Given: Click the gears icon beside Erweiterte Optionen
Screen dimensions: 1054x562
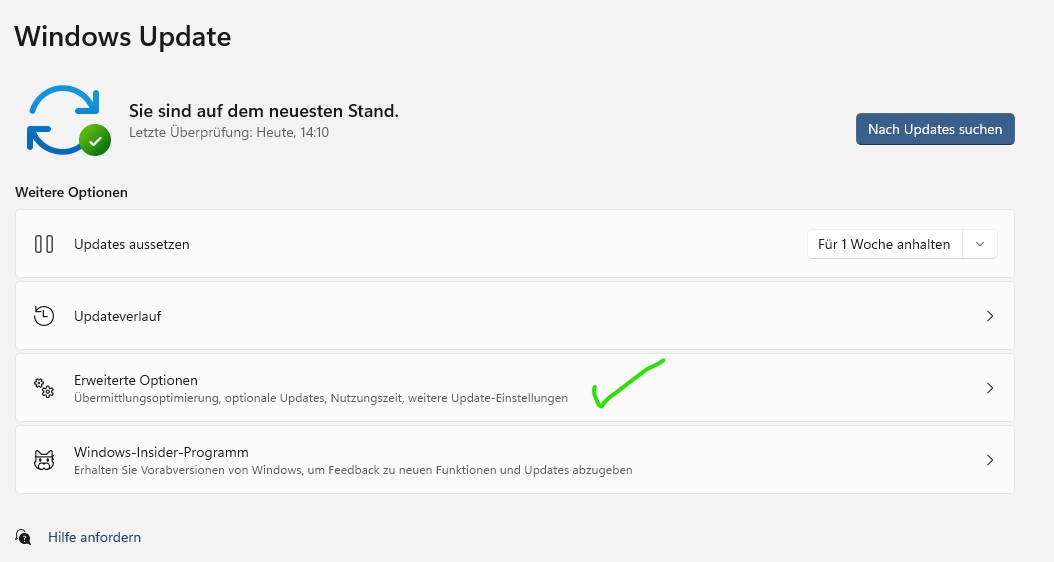Looking at the screenshot, I should click(x=44, y=388).
